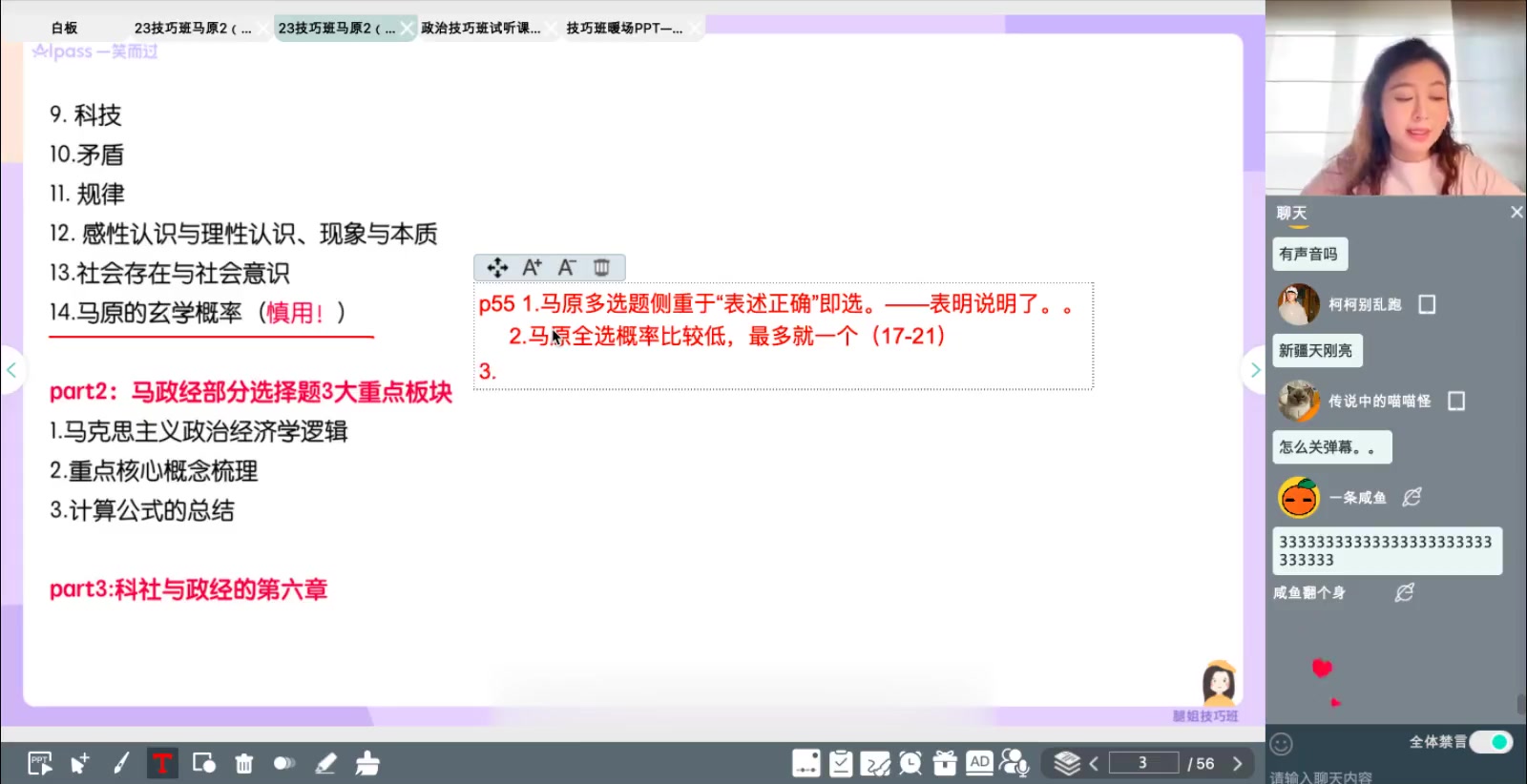Switch to the 白板 tab

point(65,28)
